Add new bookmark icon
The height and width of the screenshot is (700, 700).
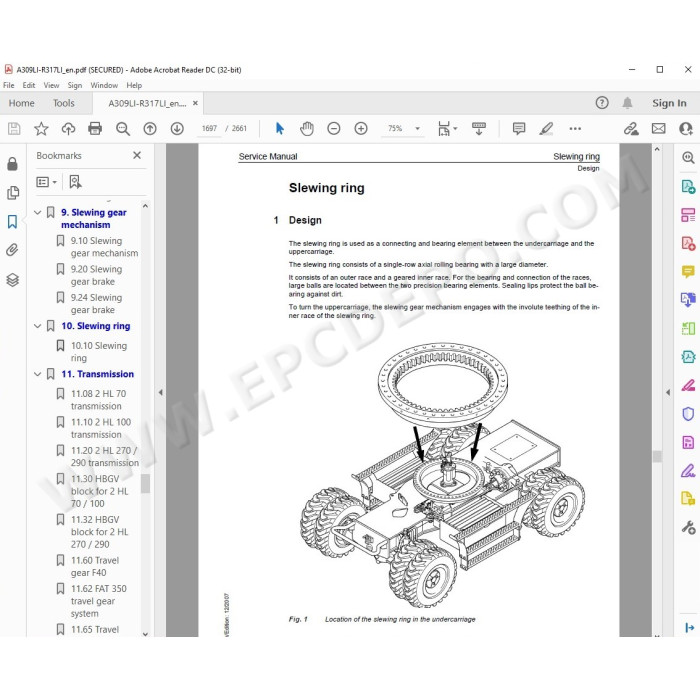tap(75, 182)
